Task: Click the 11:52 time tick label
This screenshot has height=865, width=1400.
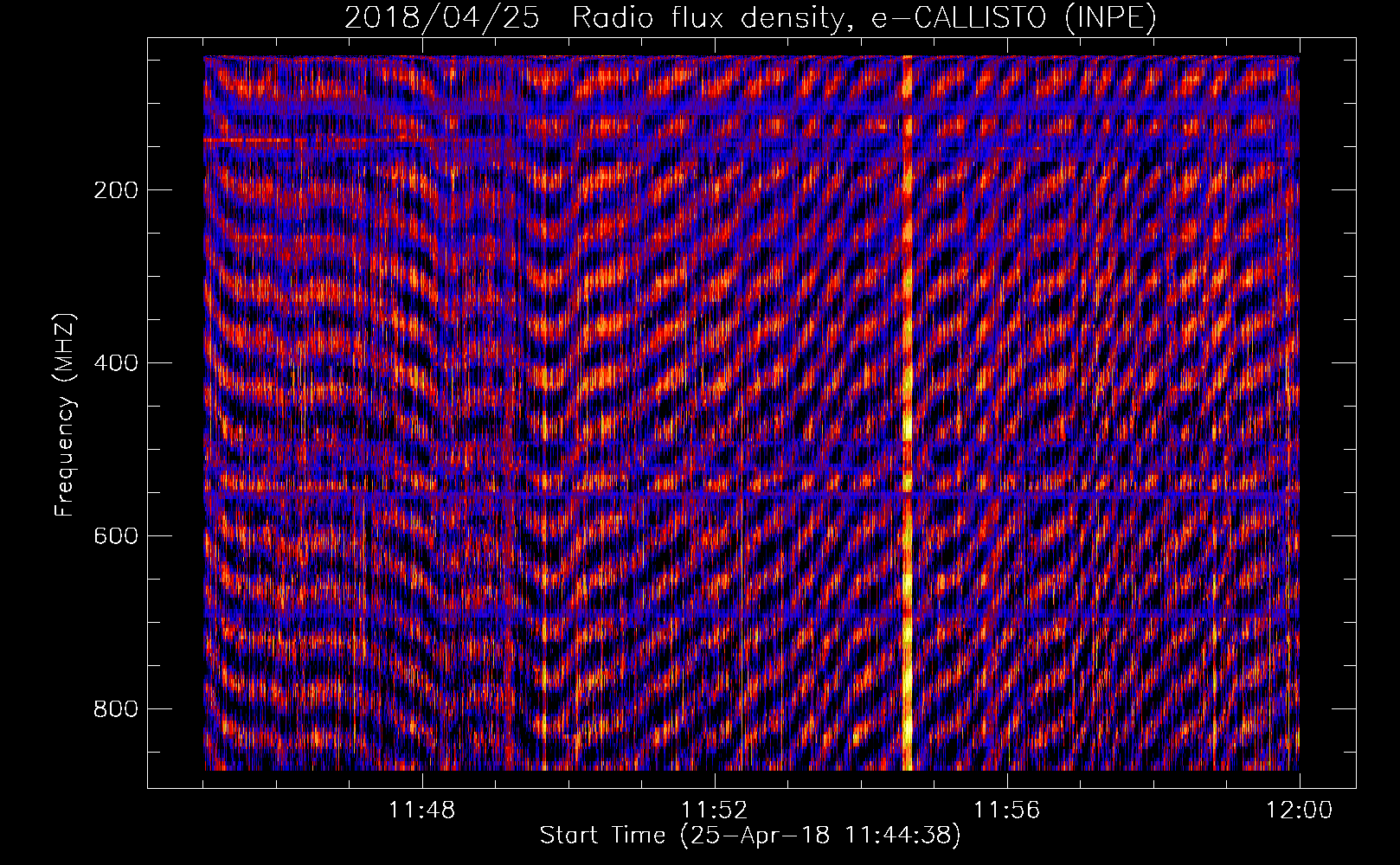Action: coord(714,811)
